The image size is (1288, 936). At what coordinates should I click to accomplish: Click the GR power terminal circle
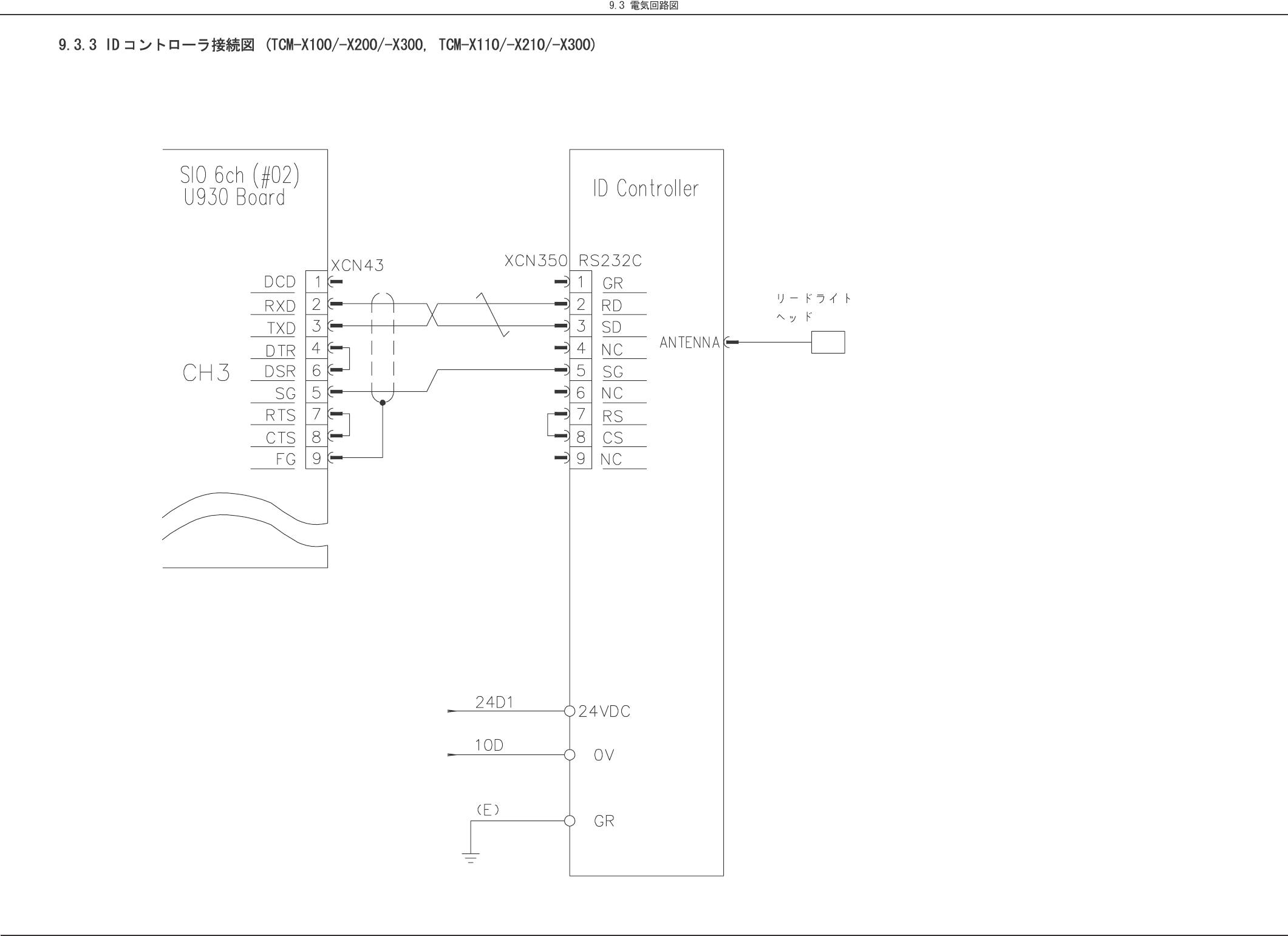point(569,821)
